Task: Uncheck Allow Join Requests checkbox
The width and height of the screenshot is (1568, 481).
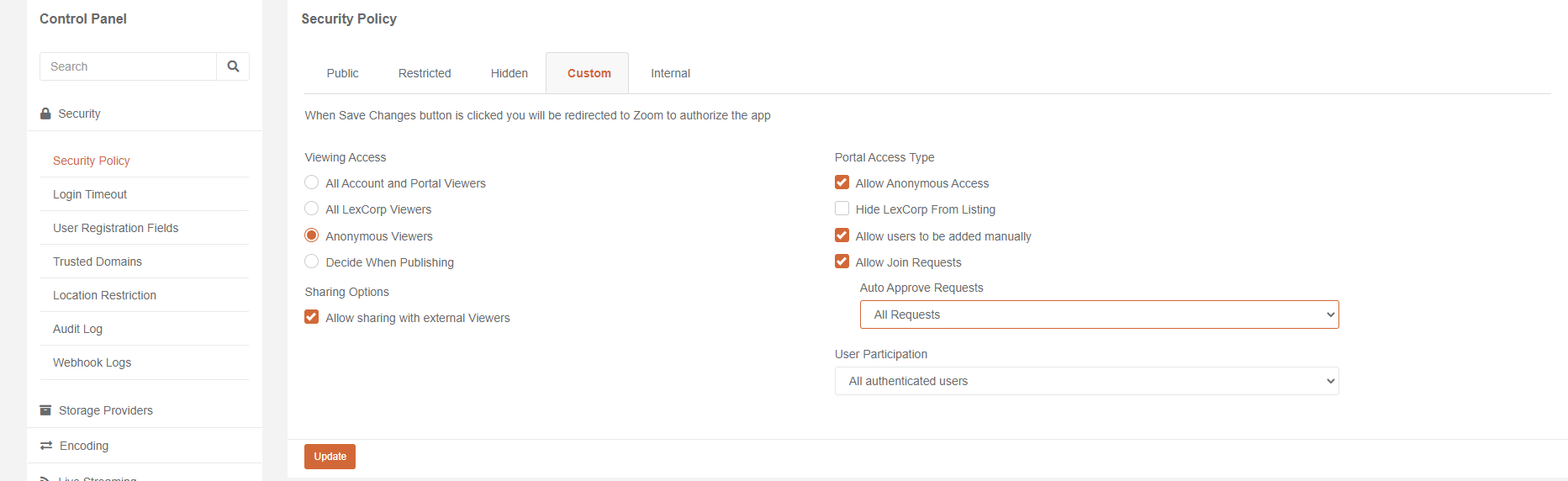Action: [842, 262]
